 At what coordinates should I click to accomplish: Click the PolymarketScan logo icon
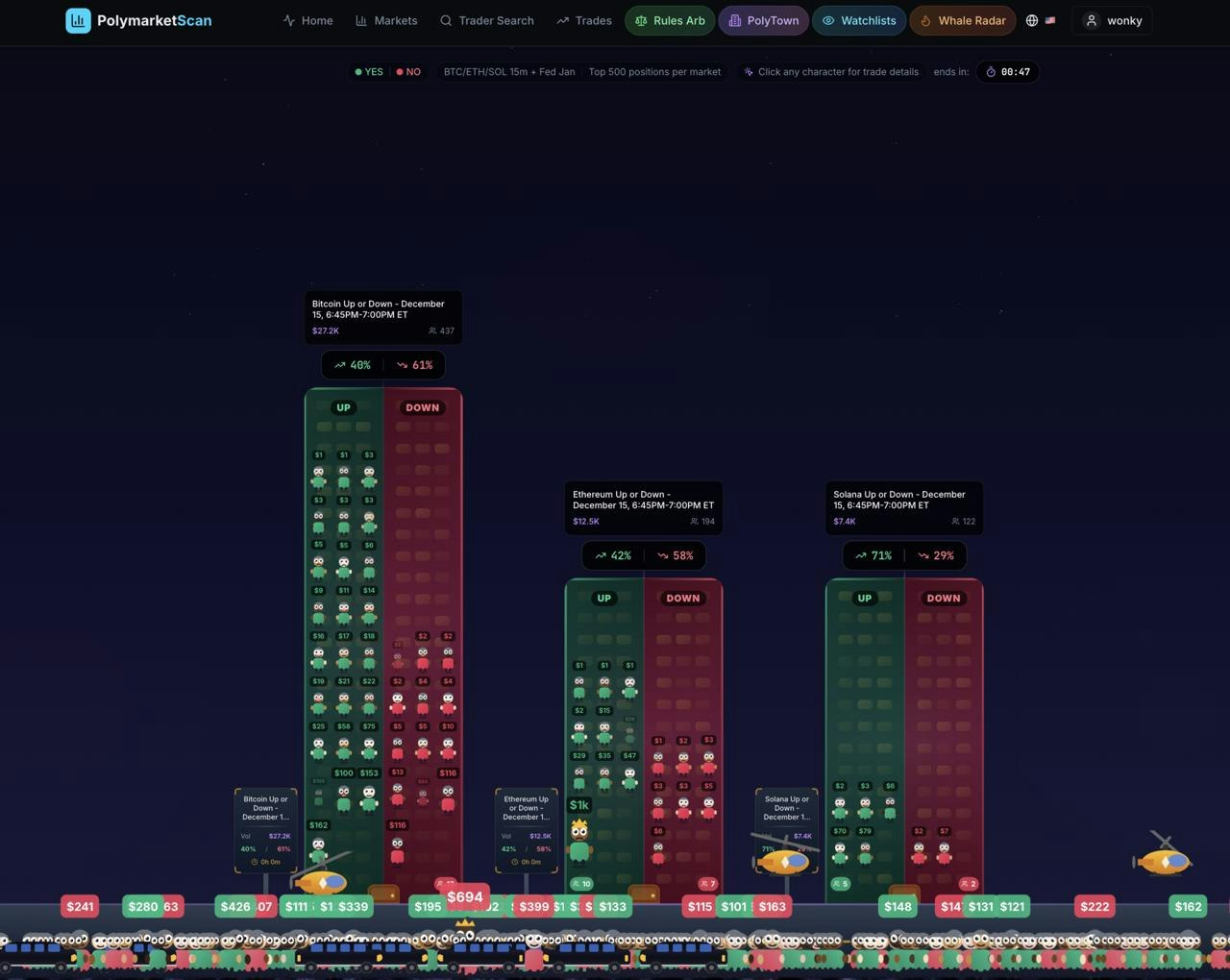coord(78,20)
